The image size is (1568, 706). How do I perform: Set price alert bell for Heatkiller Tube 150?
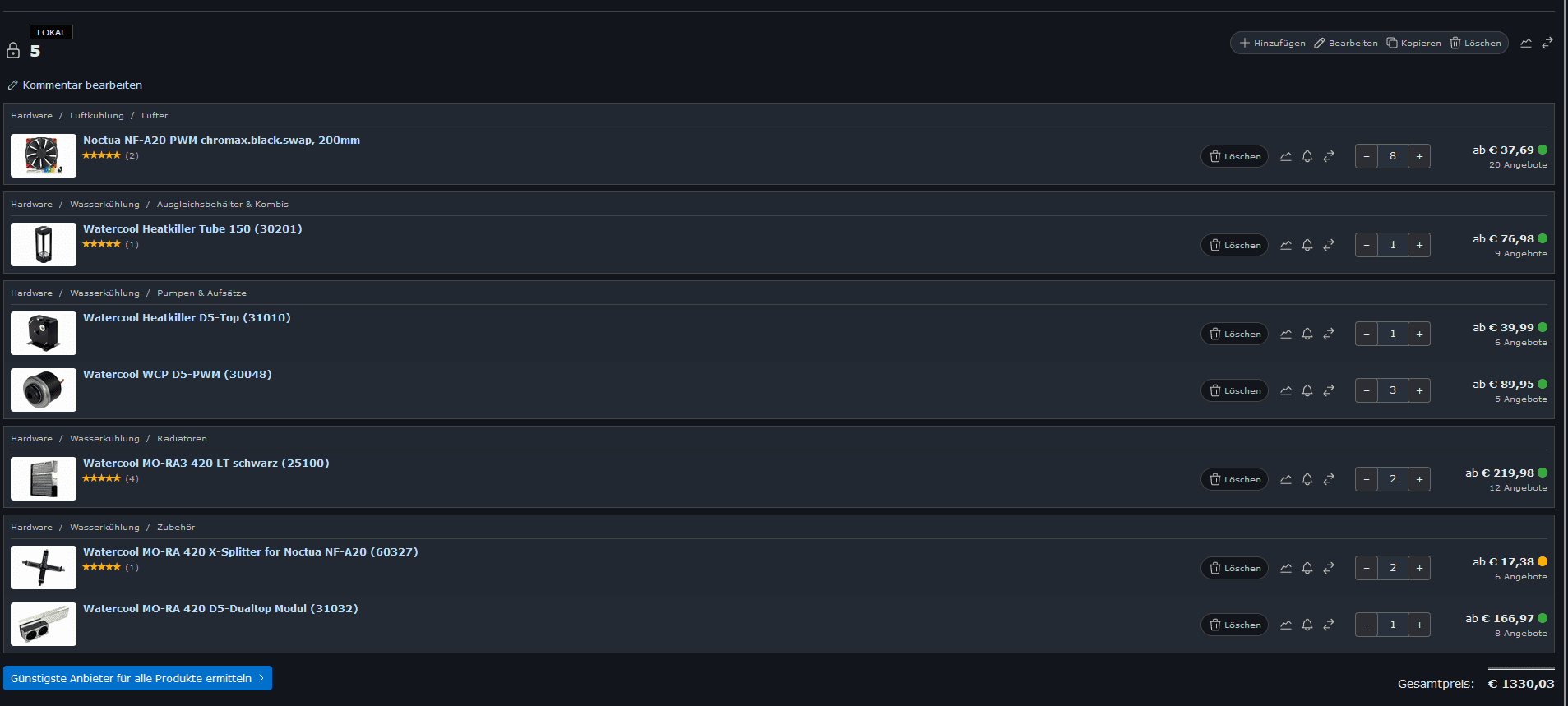[x=1307, y=245]
